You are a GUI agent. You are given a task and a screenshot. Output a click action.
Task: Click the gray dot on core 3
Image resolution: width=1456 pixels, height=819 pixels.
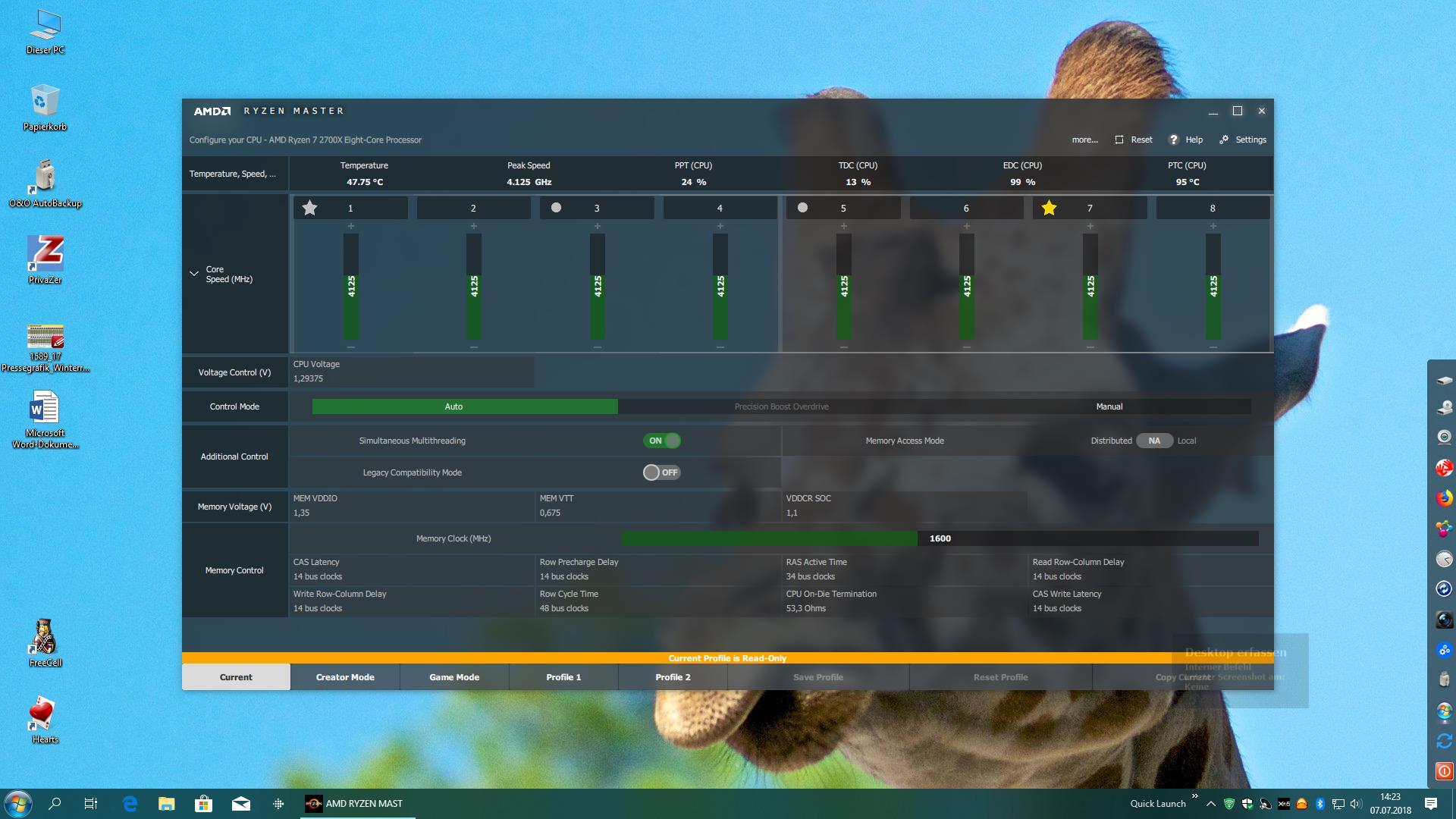coord(556,208)
